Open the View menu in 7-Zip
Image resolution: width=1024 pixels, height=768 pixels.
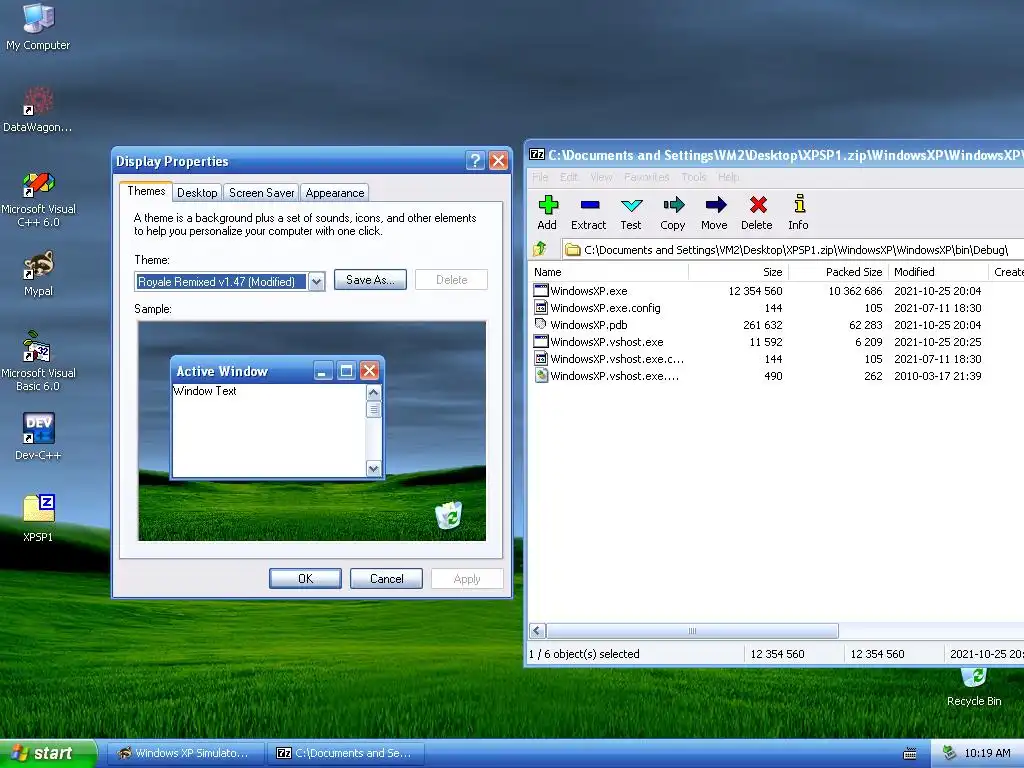601,177
